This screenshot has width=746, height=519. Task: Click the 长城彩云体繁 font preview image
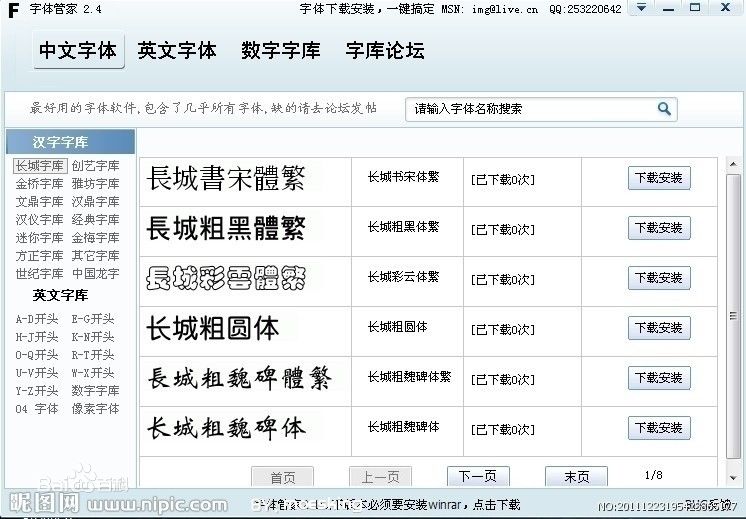226,277
